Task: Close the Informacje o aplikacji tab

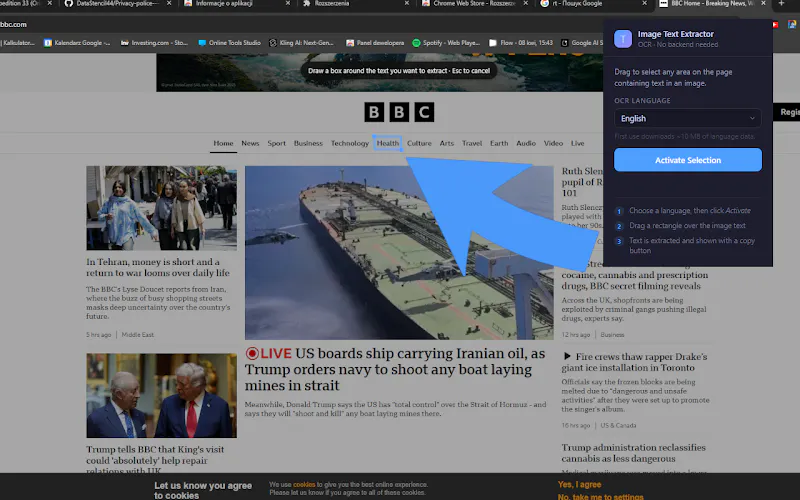Action: [288, 3]
